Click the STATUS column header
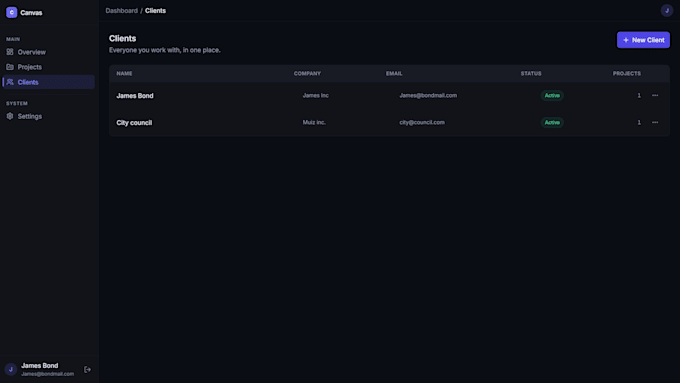This screenshot has height=383, width=680. click(x=531, y=73)
